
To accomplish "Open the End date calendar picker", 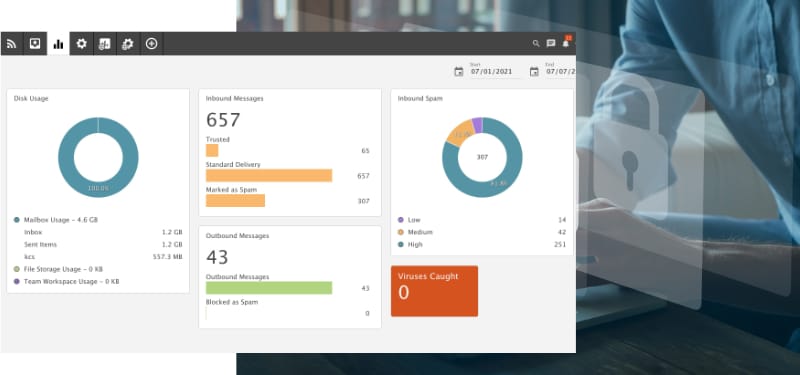I will pyautogui.click(x=534, y=72).
